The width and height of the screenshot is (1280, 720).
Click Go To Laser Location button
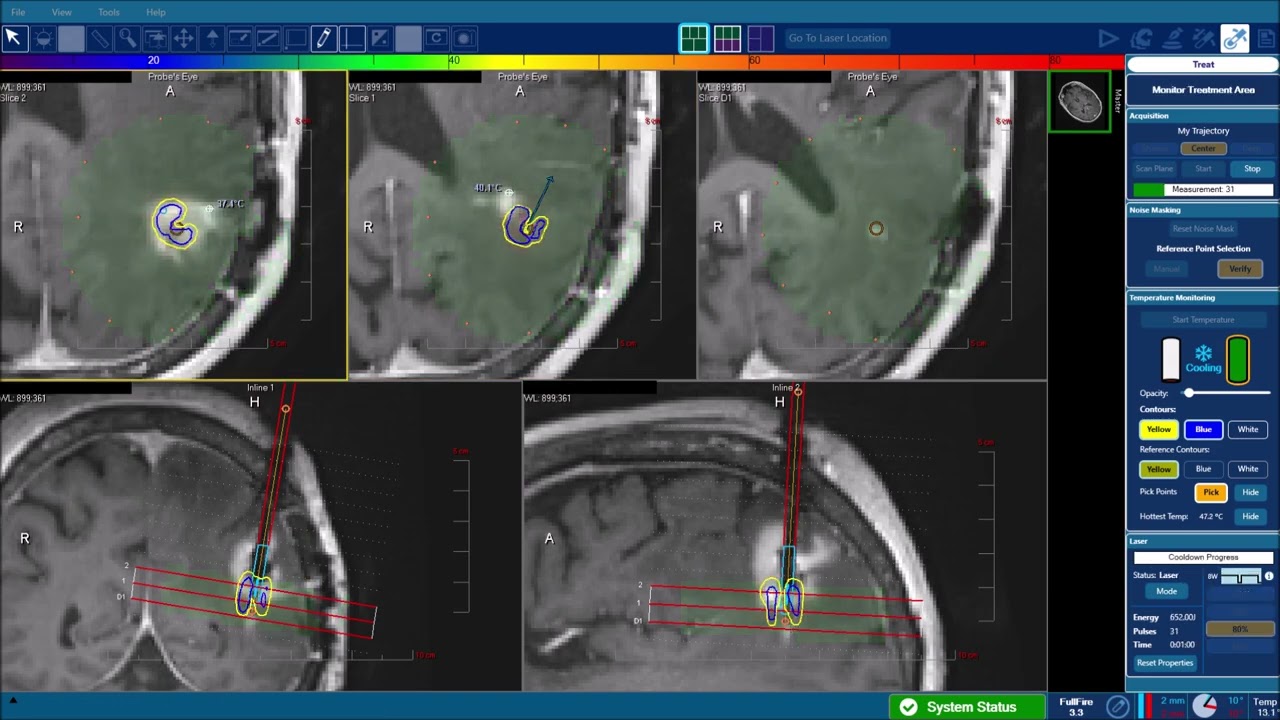[x=837, y=38]
